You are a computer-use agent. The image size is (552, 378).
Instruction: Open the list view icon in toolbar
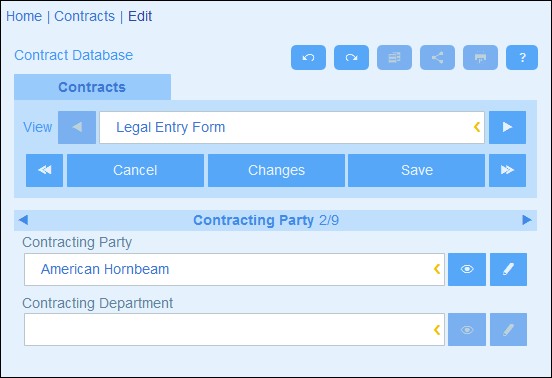(394, 57)
